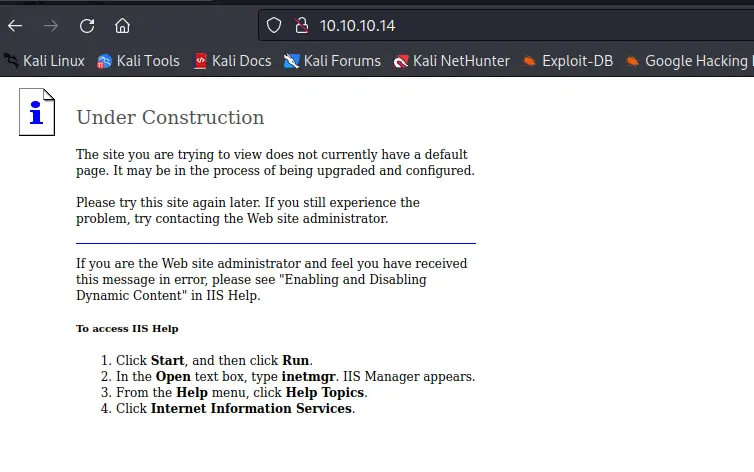The width and height of the screenshot is (754, 472).
Task: Open the browser home page icon
Action: (123, 25)
